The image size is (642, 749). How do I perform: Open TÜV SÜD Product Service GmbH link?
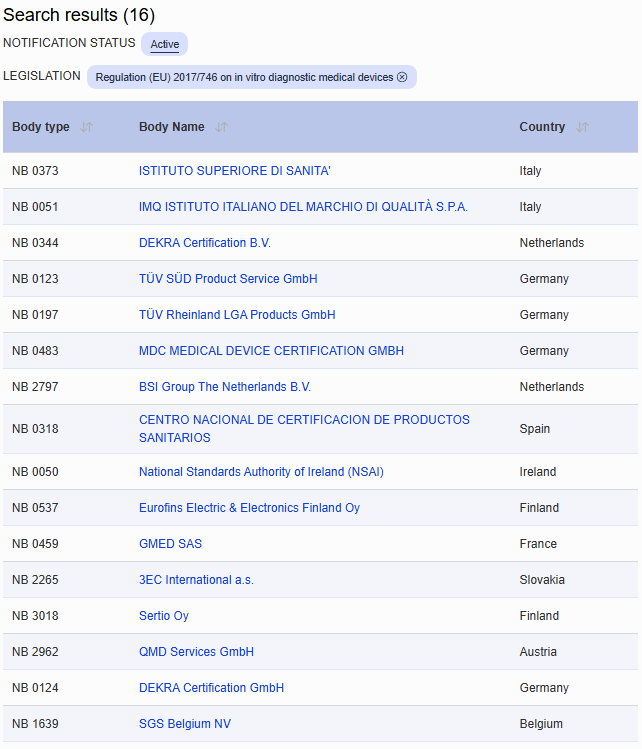pyautogui.click(x=228, y=279)
